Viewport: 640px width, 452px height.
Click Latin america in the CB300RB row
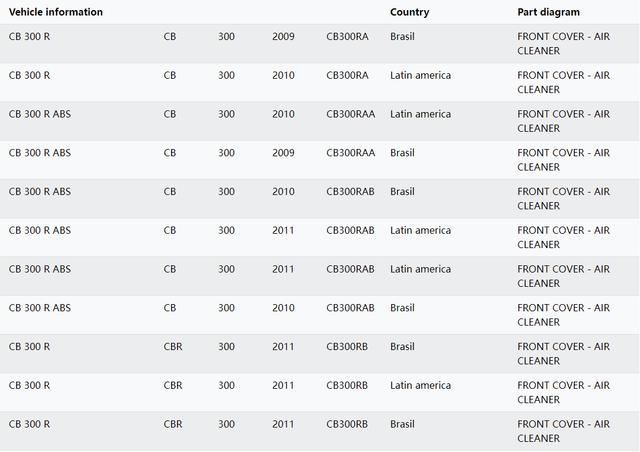click(x=420, y=385)
